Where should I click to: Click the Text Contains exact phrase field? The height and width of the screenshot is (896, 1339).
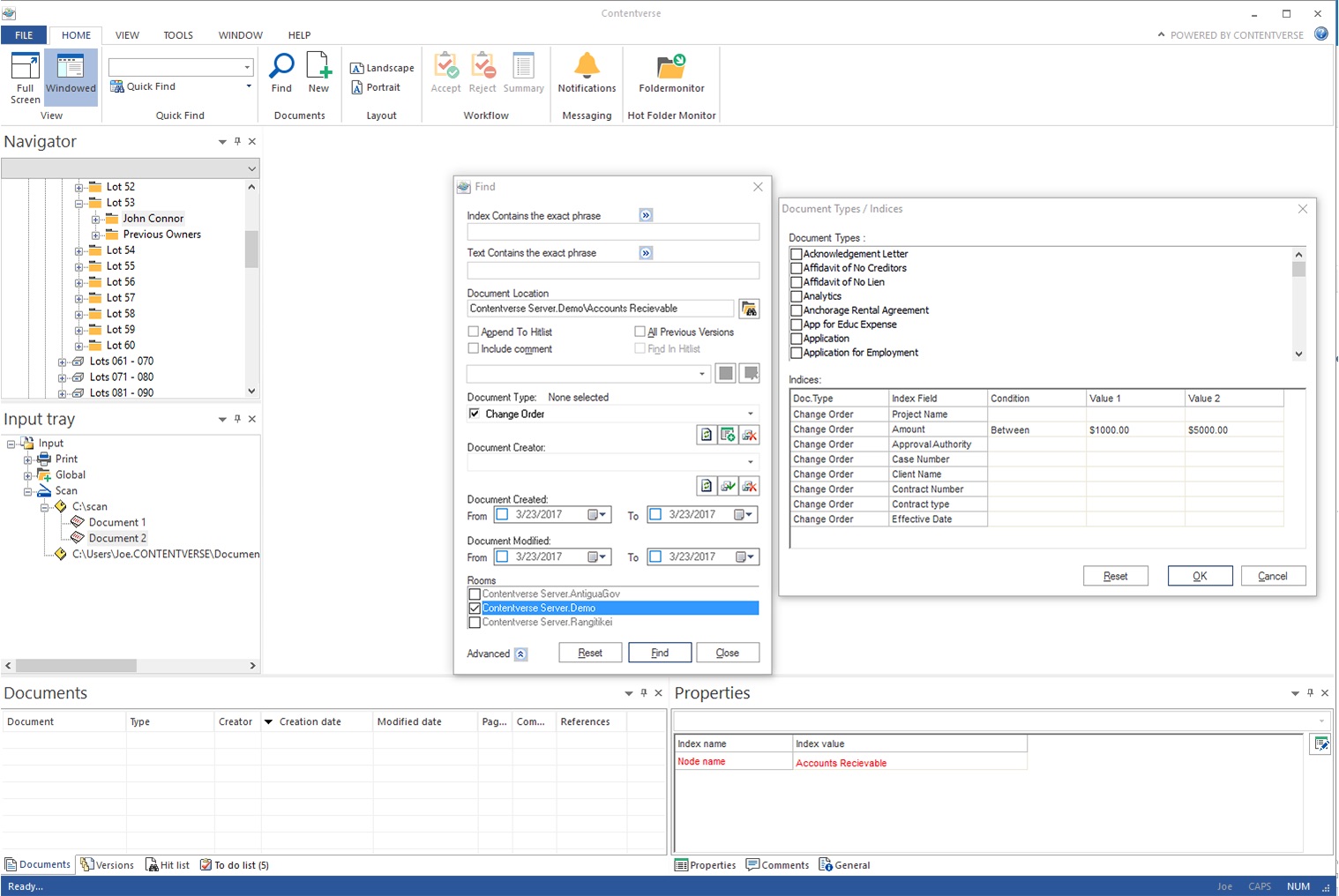(613, 270)
